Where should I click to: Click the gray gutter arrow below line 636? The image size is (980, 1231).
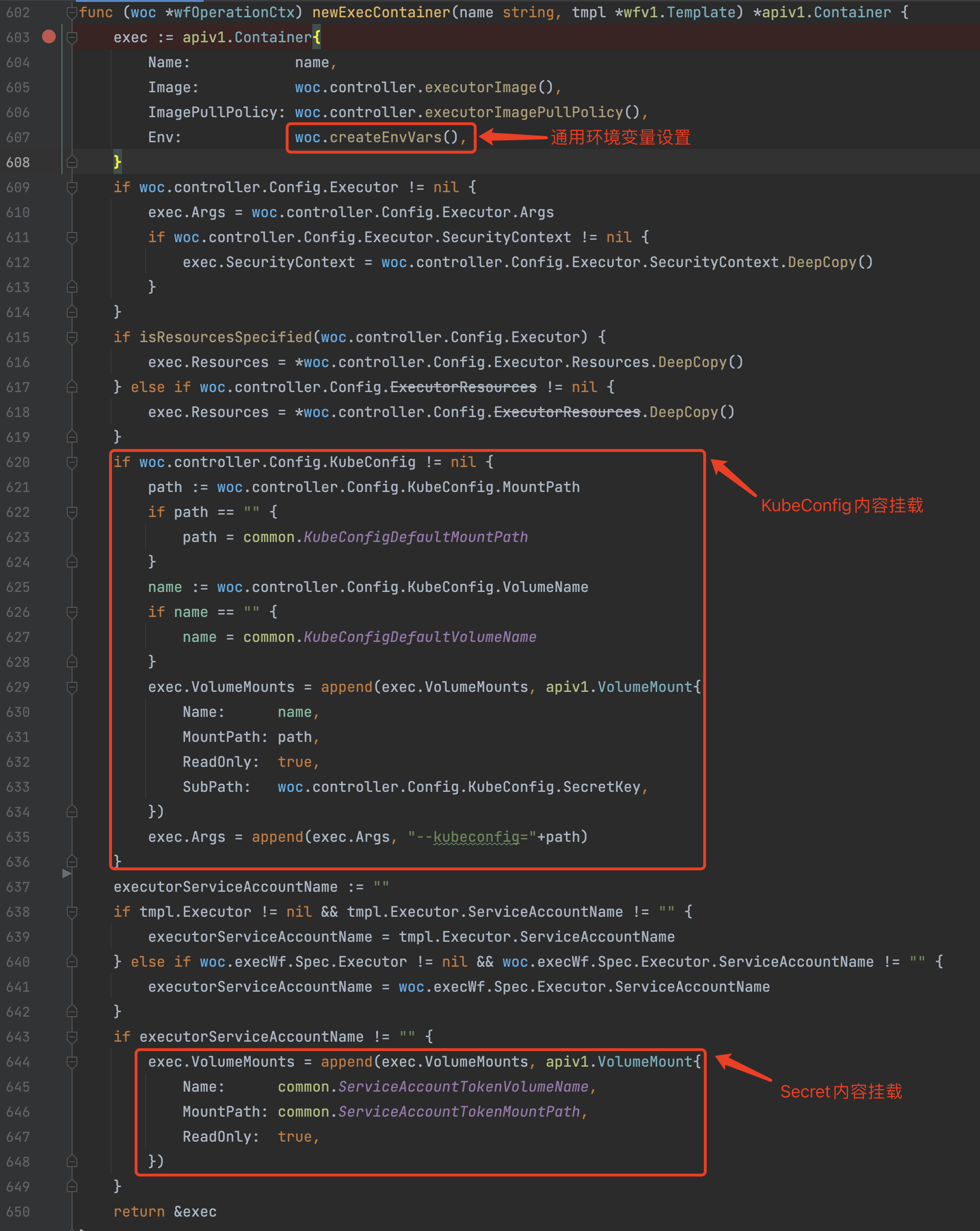(x=67, y=874)
